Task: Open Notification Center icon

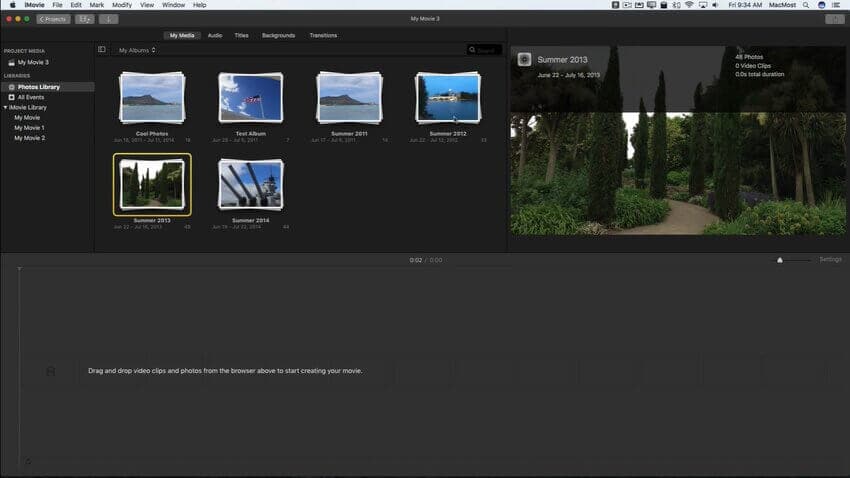Action: tap(836, 5)
